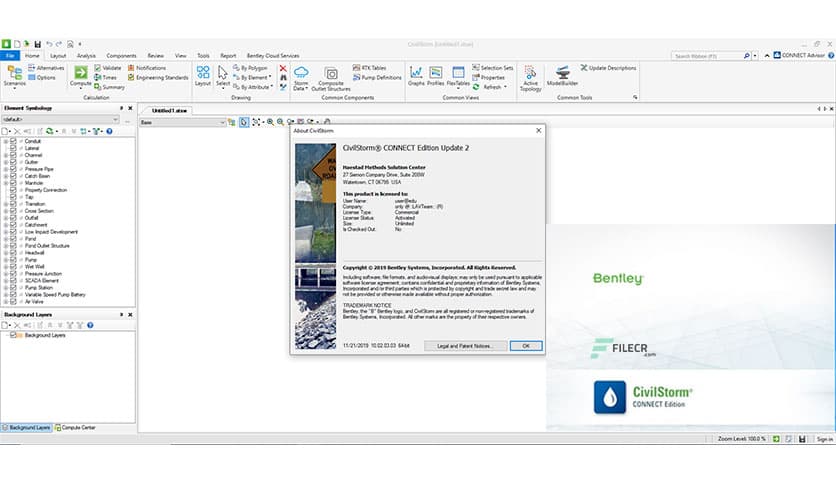Open CONNECT Advisor

(x=799, y=55)
